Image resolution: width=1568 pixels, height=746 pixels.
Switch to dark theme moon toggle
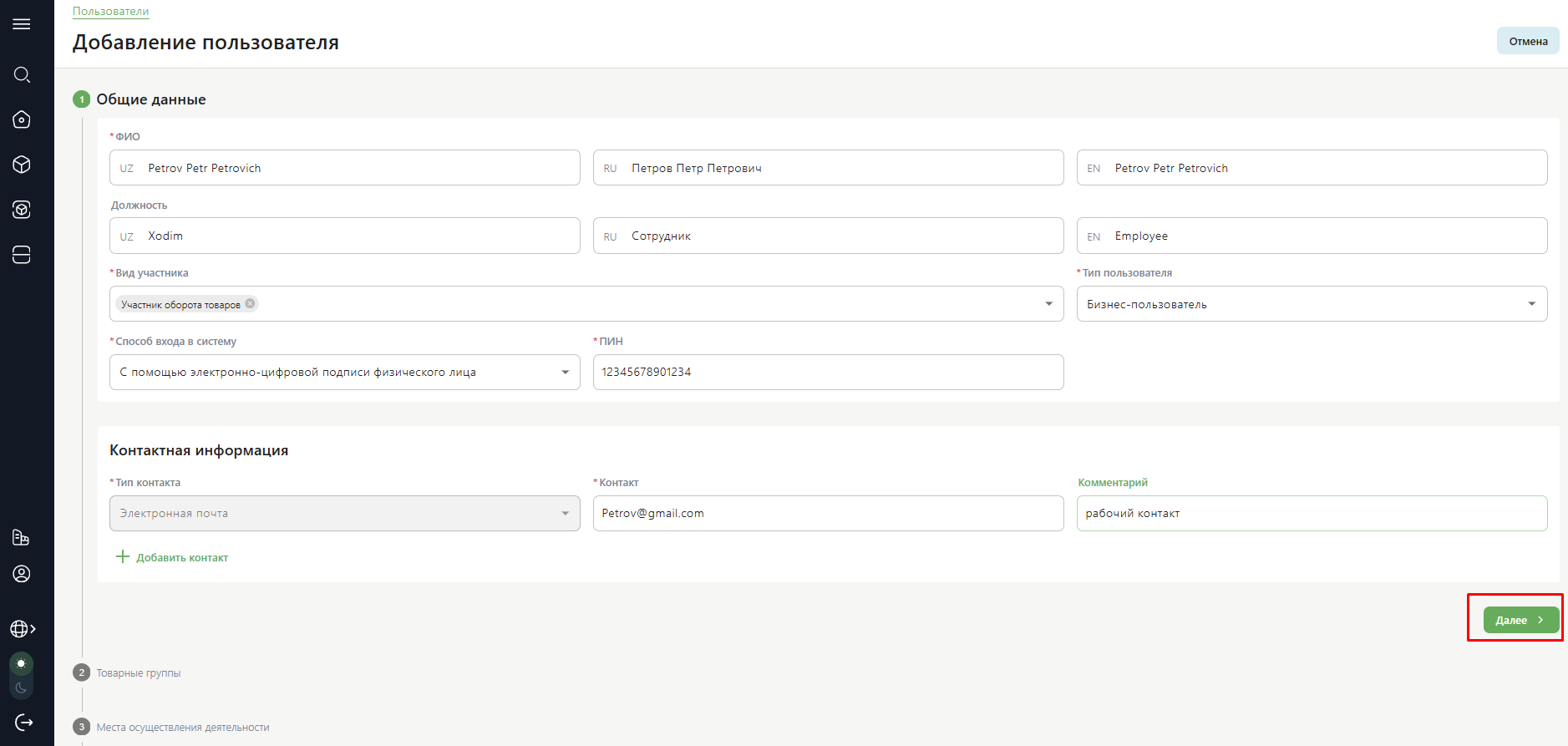(22, 688)
